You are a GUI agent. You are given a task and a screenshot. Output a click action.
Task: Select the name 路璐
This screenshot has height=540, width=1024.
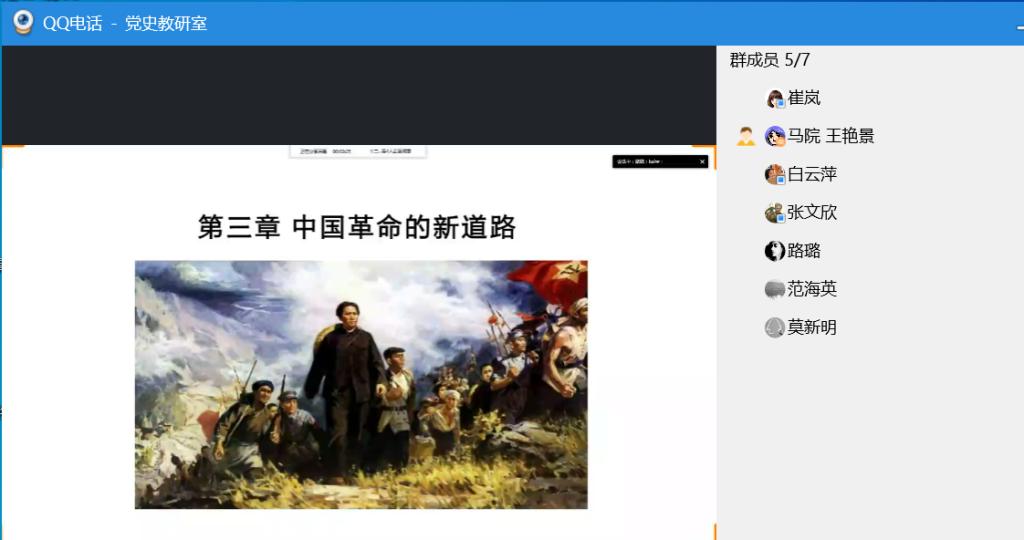pyautogui.click(x=804, y=251)
